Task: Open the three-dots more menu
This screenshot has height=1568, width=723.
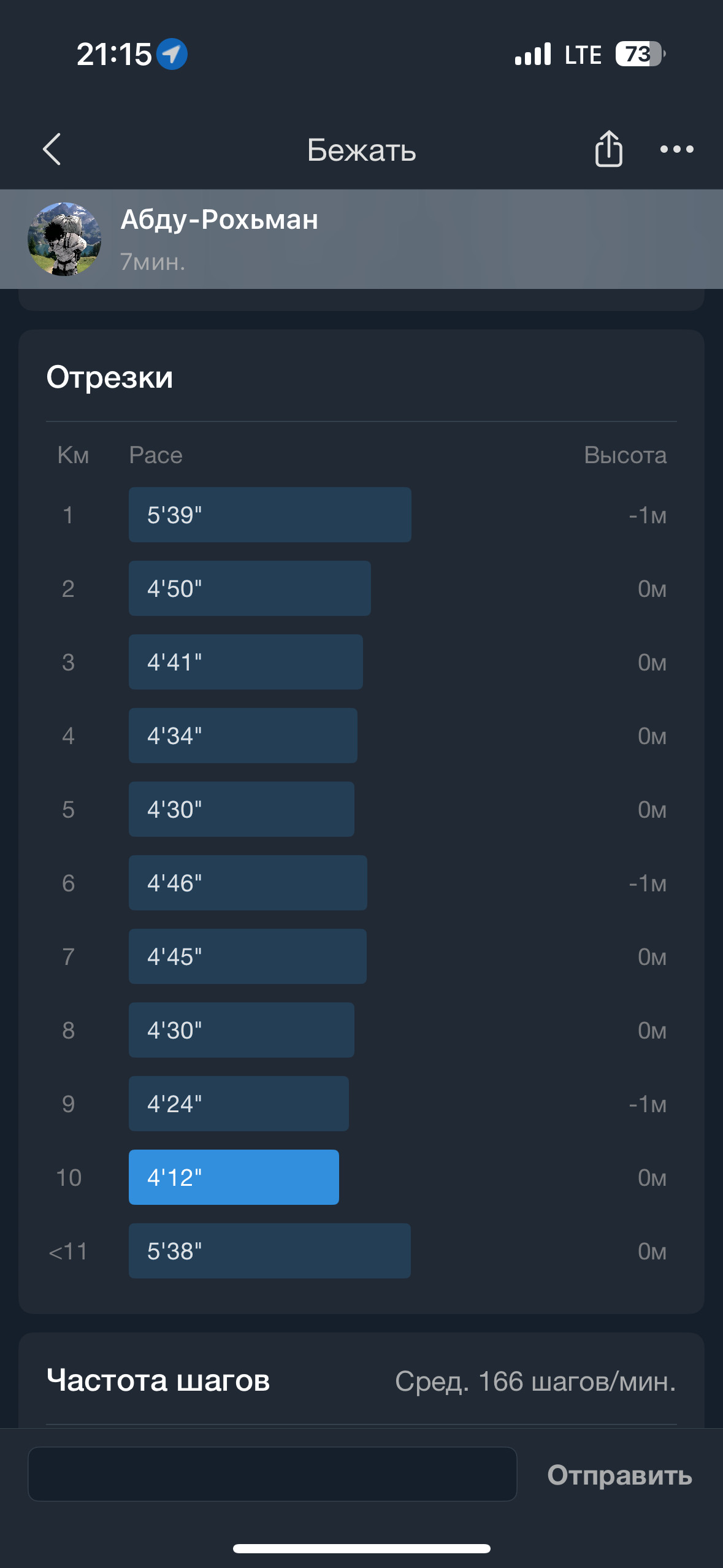Action: (676, 149)
